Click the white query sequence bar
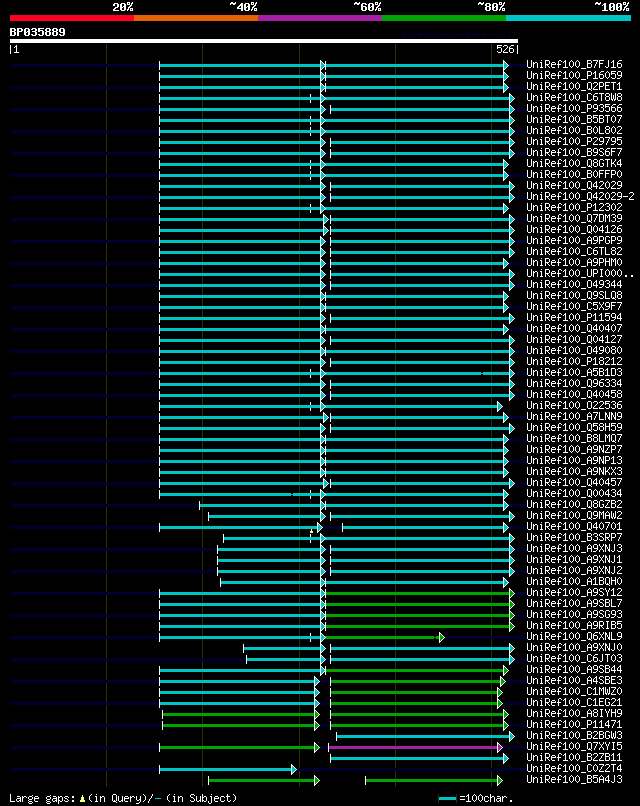640x806 pixels. tap(264, 41)
